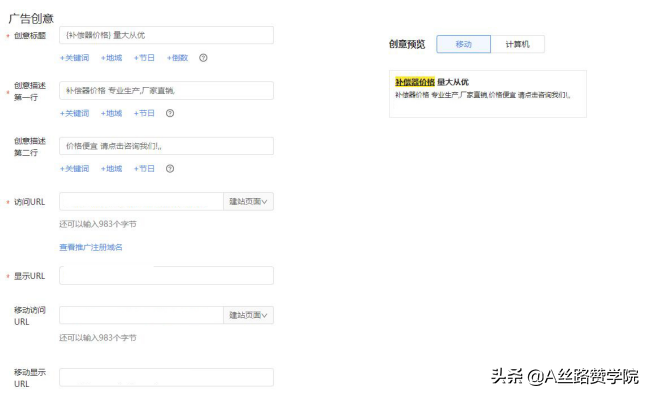Click the 访问URL input field
Viewport: 650px width, 396px height.
click(x=141, y=202)
